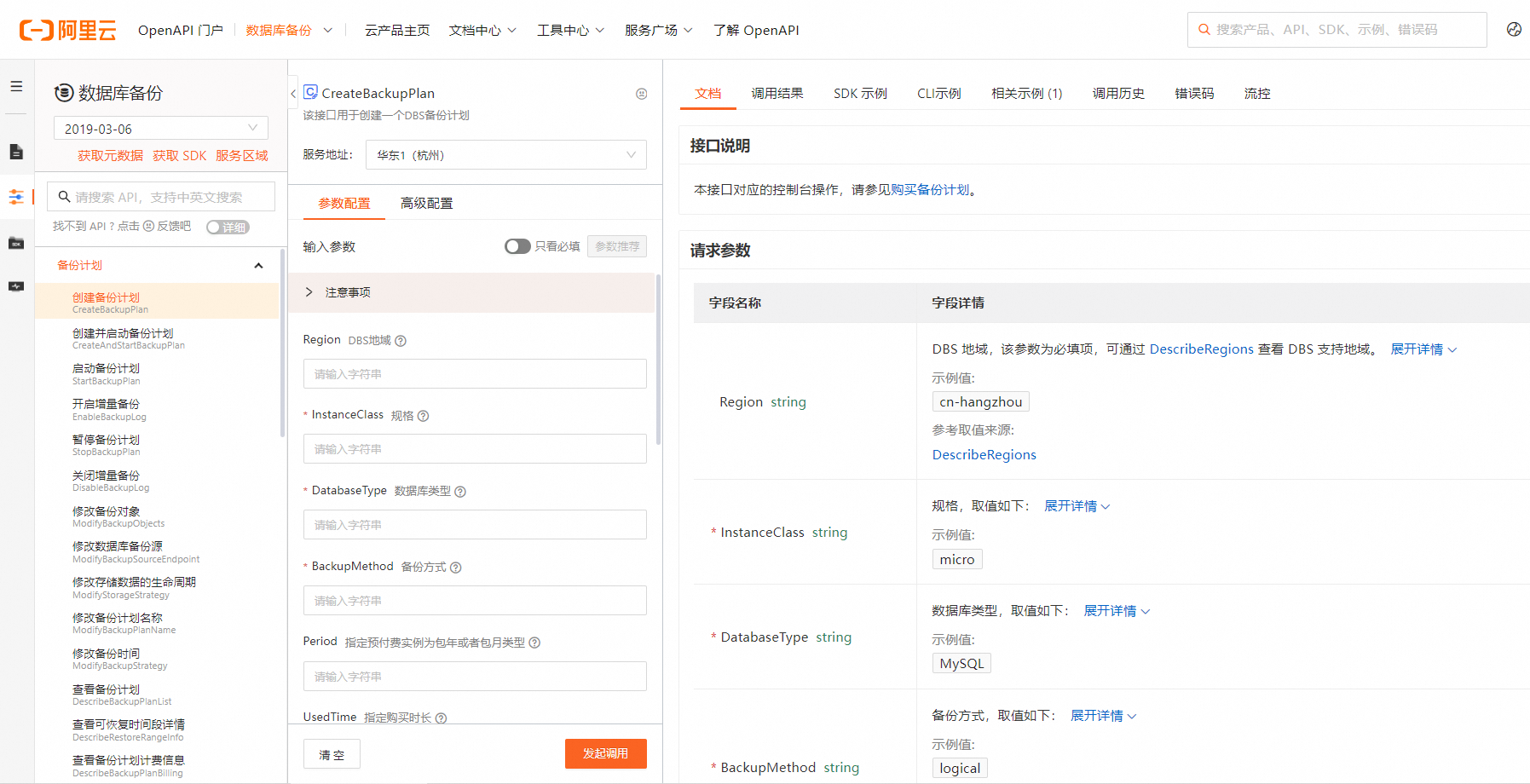Select the 参数配置 tab
Image resolution: width=1530 pixels, height=784 pixels.
(x=344, y=204)
